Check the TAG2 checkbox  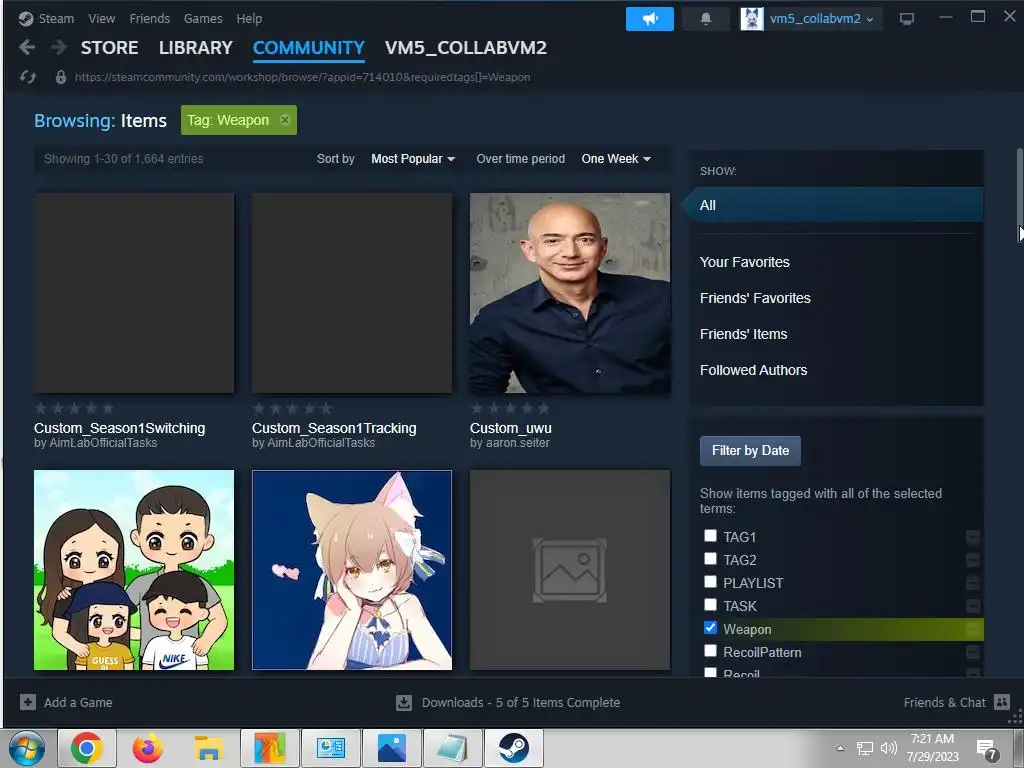click(x=711, y=559)
